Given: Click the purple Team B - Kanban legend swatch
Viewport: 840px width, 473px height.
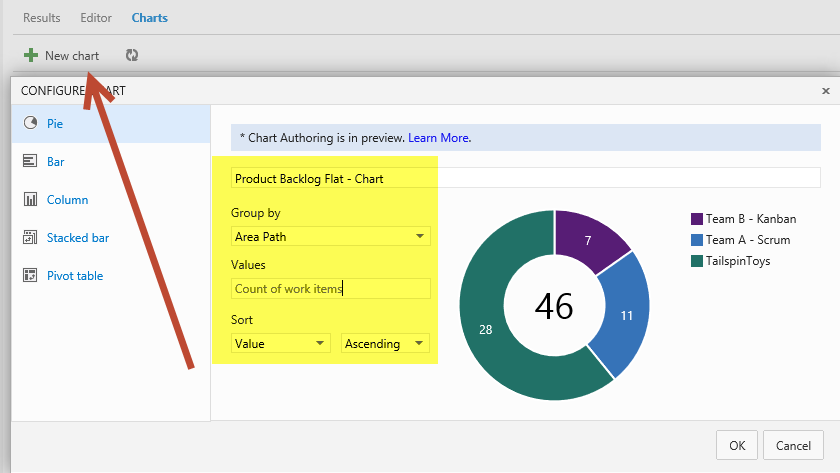Looking at the screenshot, I should [697, 219].
